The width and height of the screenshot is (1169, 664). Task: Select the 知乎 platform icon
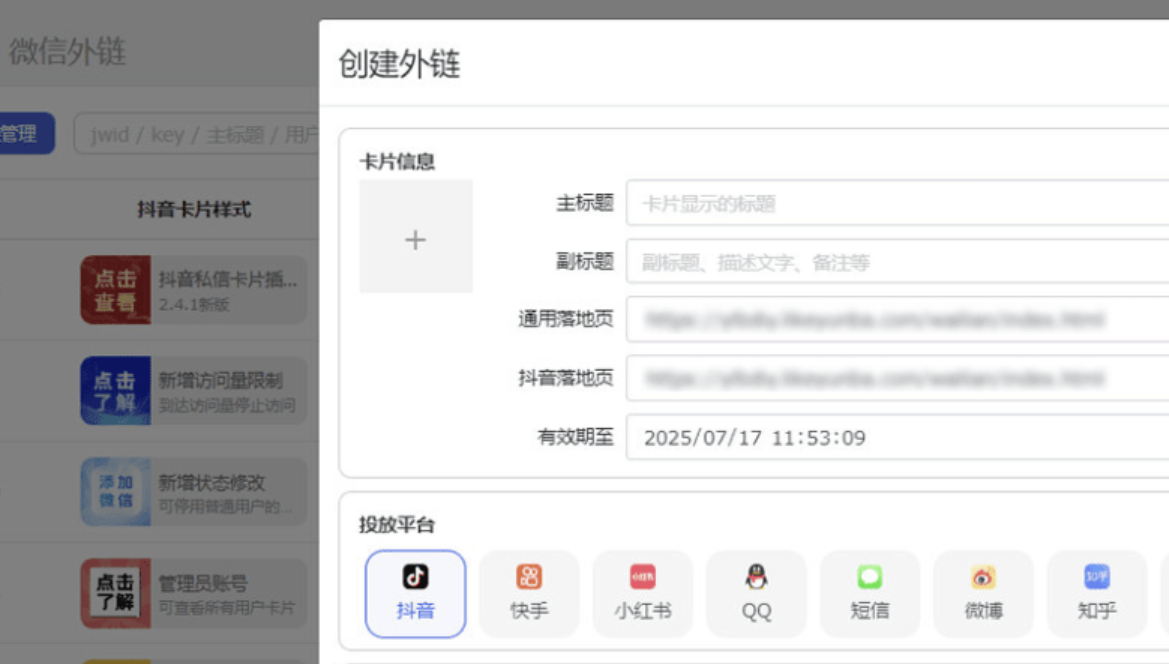[x=1097, y=594]
